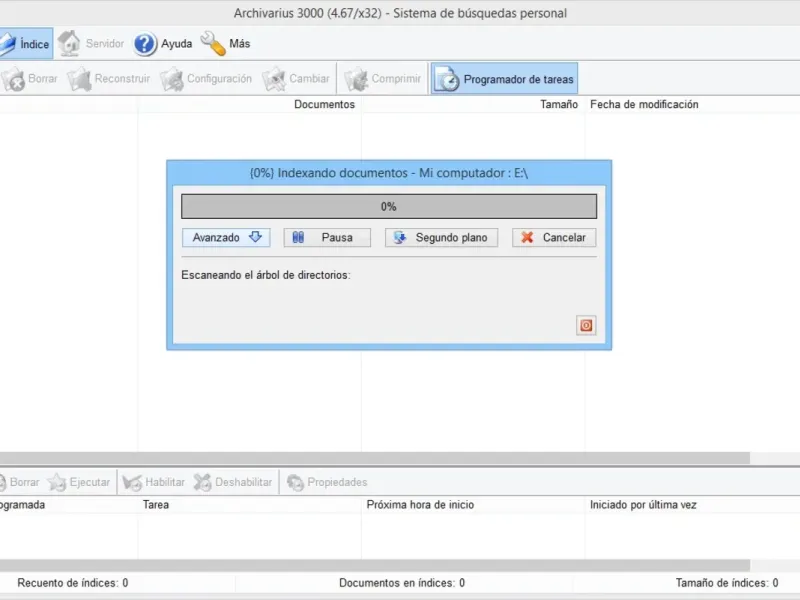Pause indexing with the Pausa button
Image resolution: width=800 pixels, height=600 pixels.
[x=327, y=238]
